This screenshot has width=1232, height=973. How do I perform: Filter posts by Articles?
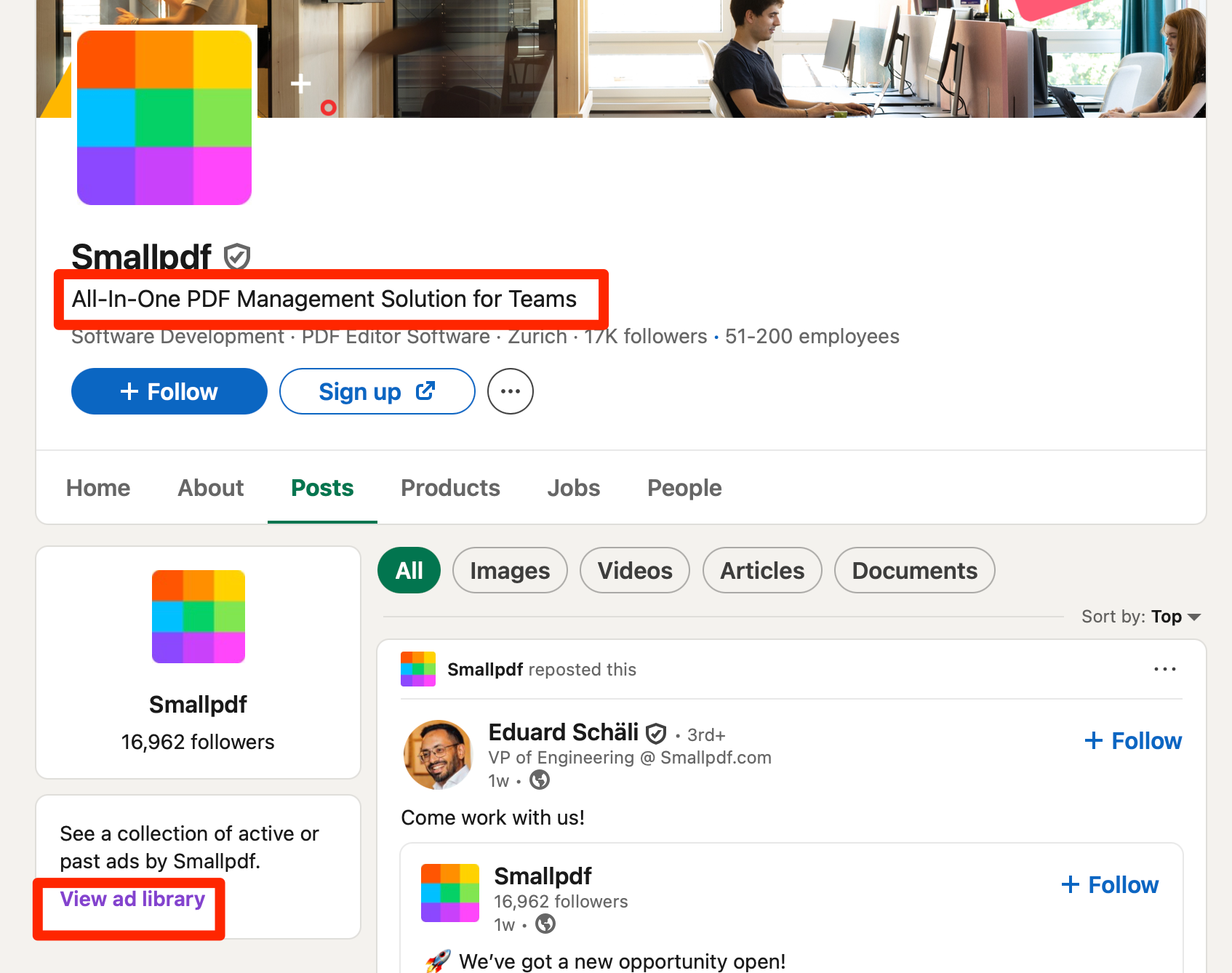pos(762,570)
